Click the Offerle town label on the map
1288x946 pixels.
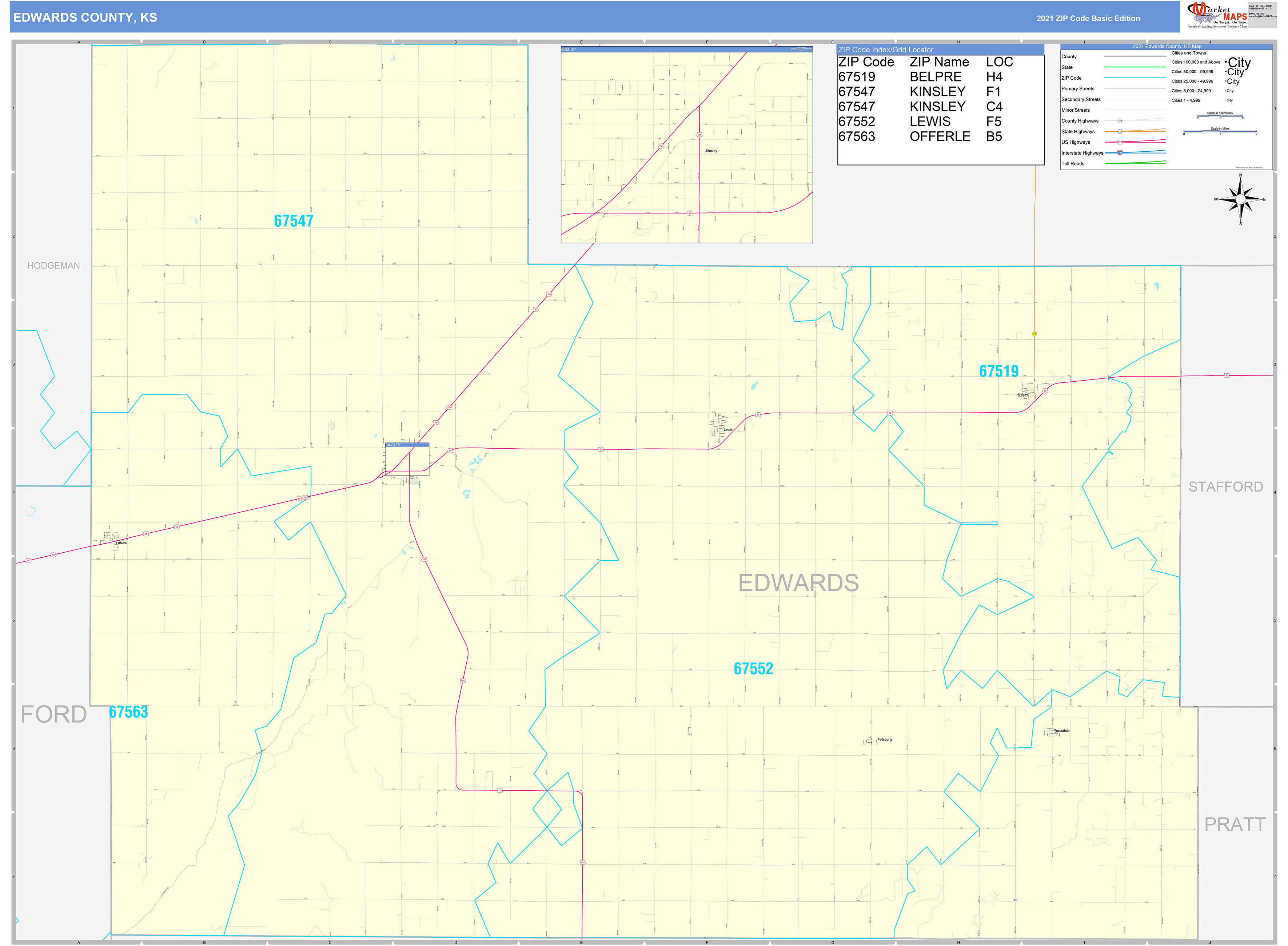(x=121, y=543)
